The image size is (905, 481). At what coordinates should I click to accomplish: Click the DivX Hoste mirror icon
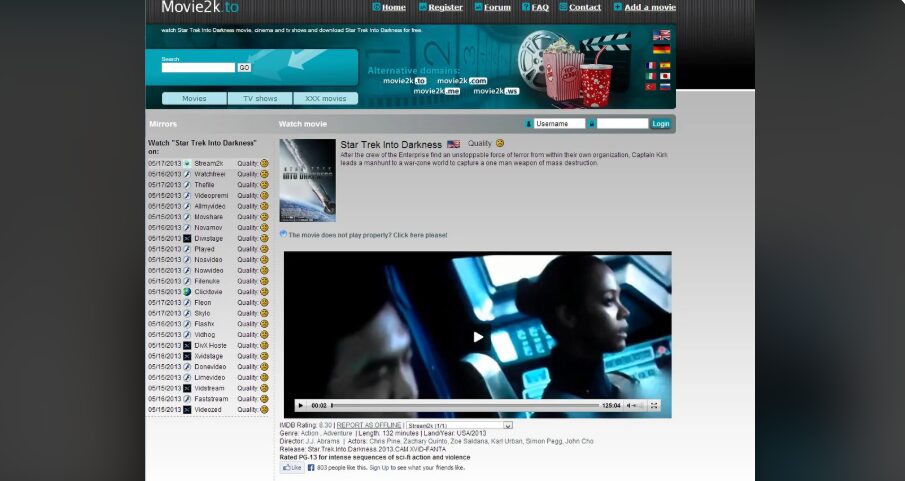(x=187, y=345)
